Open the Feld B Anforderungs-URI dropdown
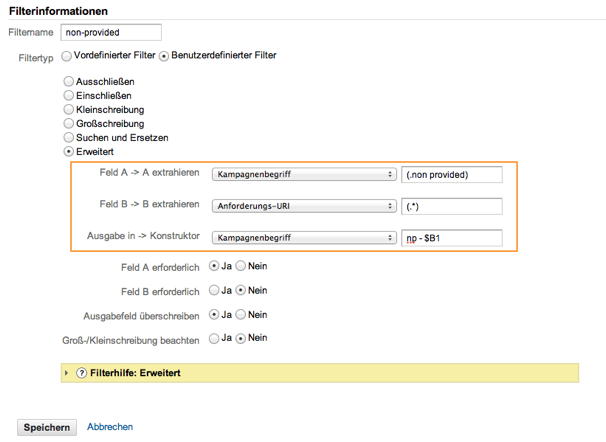 304,207
